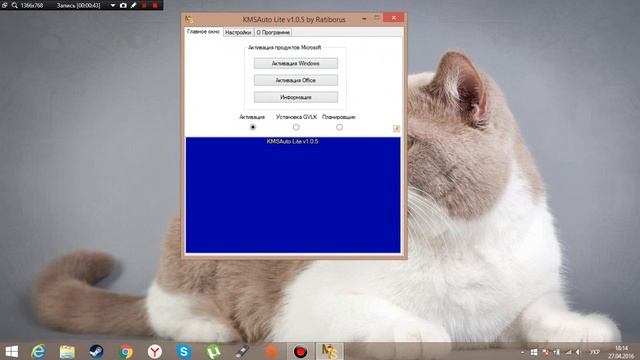The width and height of the screenshot is (640, 360).
Task: Select the Активация radio button
Action: point(253,127)
